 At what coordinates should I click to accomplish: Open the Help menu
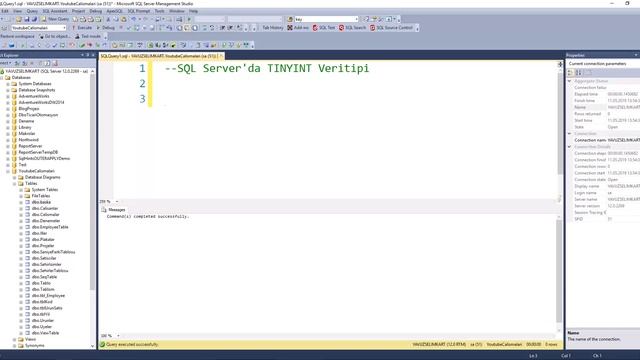point(193,11)
